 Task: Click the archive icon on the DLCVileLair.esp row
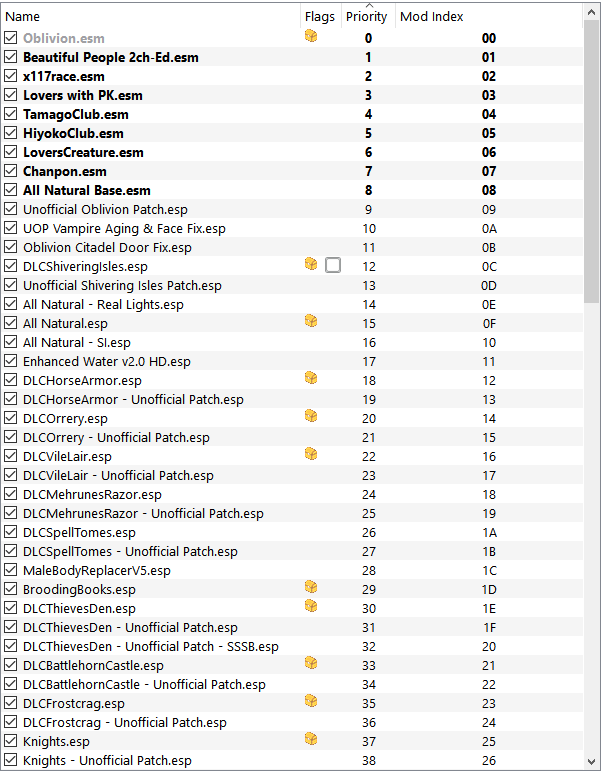coord(311,454)
